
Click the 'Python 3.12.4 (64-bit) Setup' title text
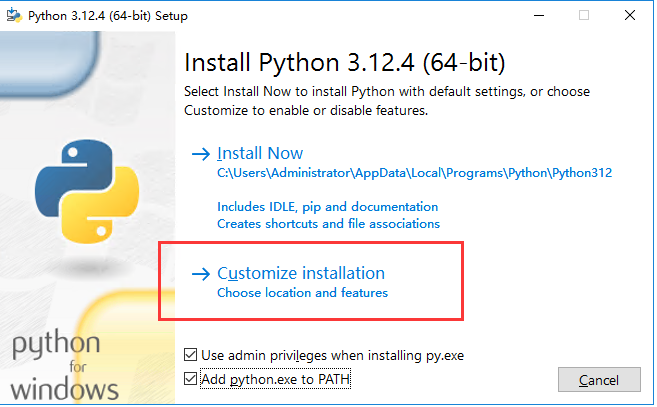[108, 16]
